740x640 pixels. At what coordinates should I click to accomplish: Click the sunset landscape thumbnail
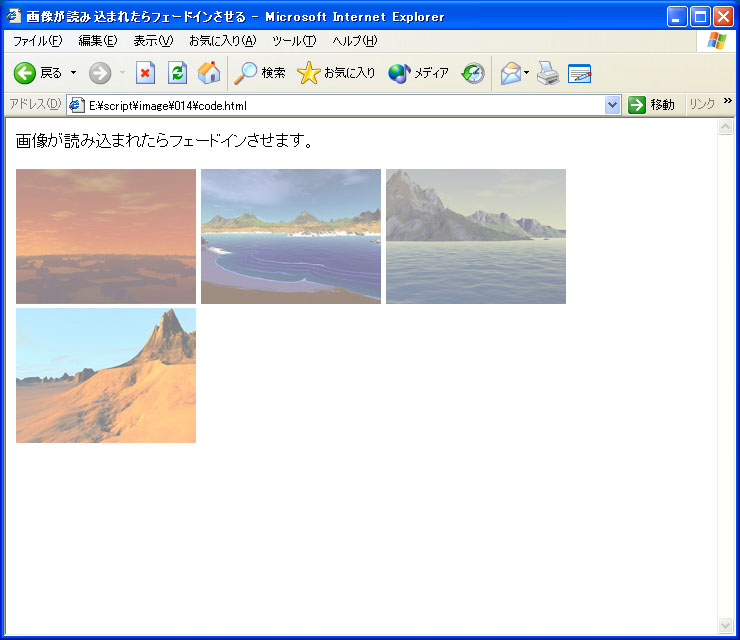pyautogui.click(x=106, y=236)
